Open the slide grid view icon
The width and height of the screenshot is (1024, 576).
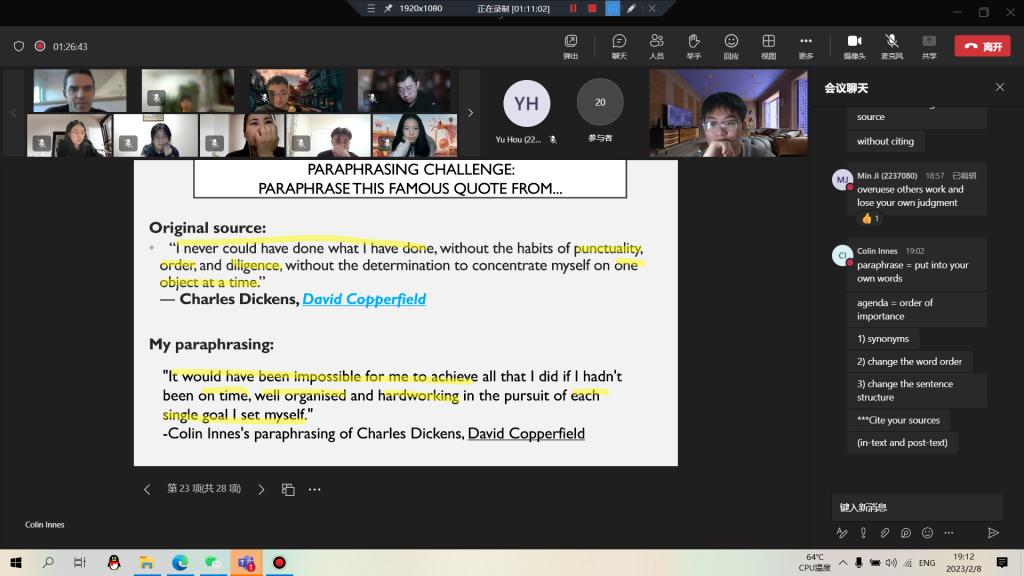pyautogui.click(x=288, y=490)
